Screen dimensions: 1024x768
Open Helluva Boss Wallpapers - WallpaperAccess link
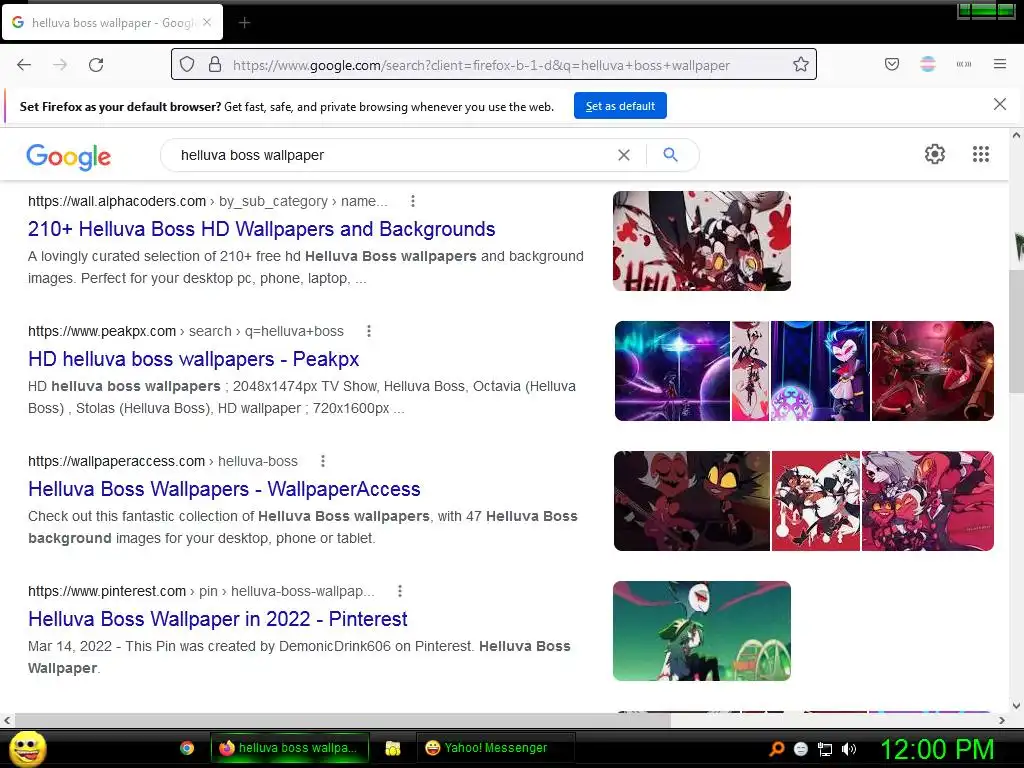point(224,489)
